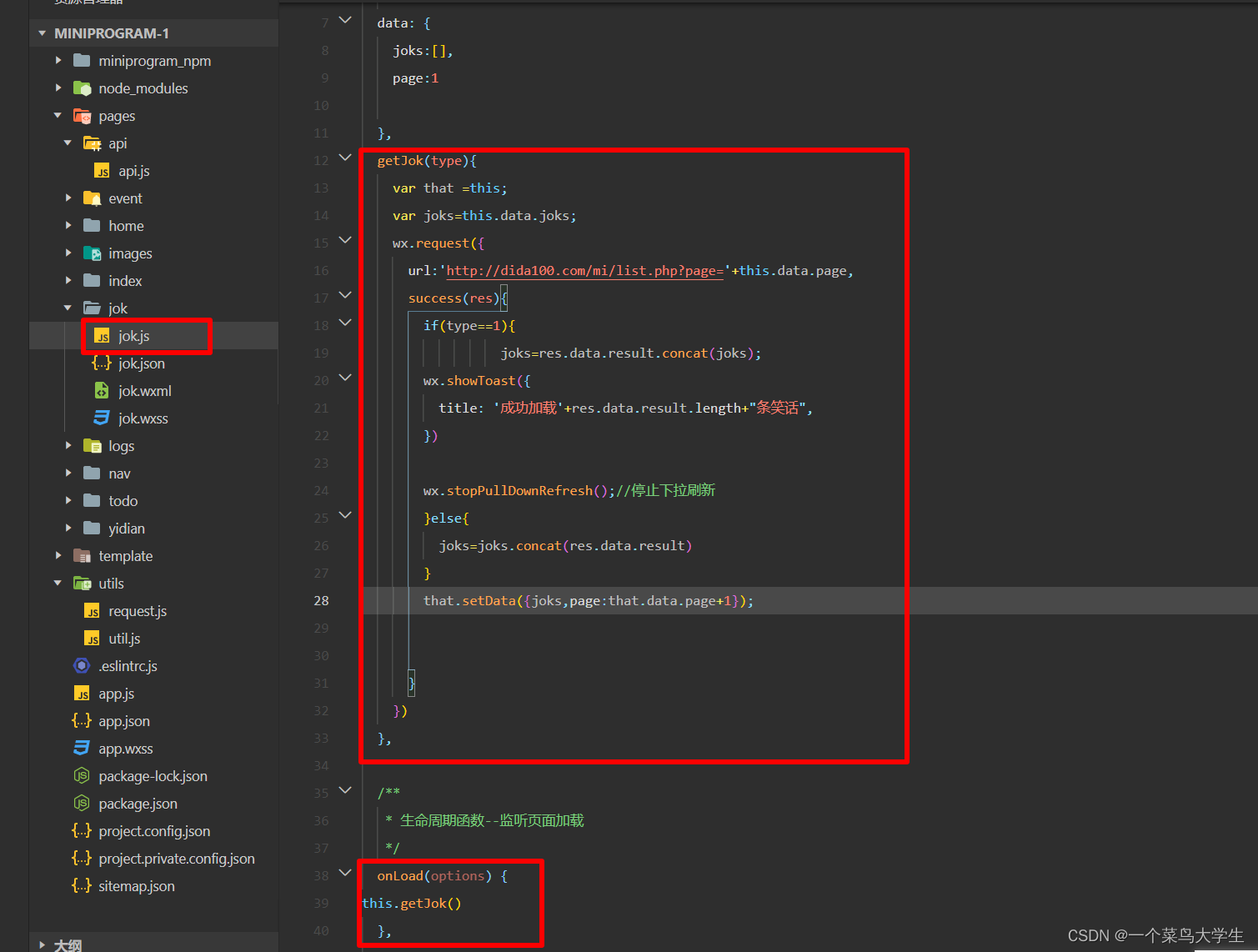
Task: Click the request.js file icon
Action: coord(92,611)
